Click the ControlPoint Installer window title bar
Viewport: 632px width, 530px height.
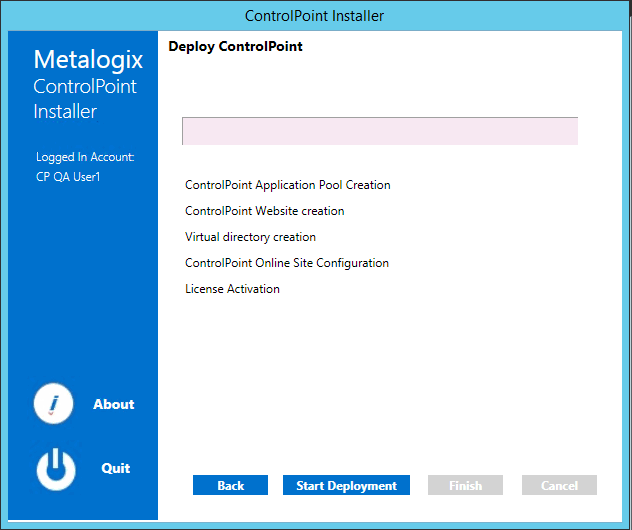315,15
